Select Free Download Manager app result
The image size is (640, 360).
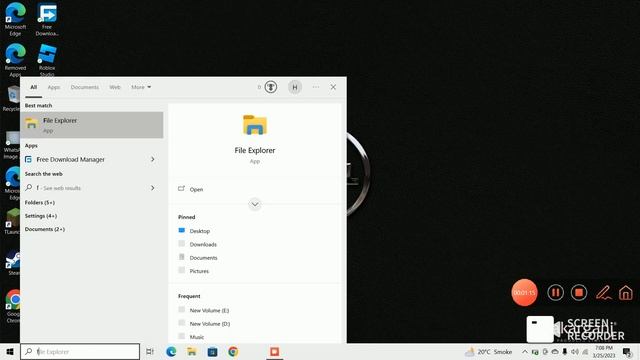(x=70, y=159)
